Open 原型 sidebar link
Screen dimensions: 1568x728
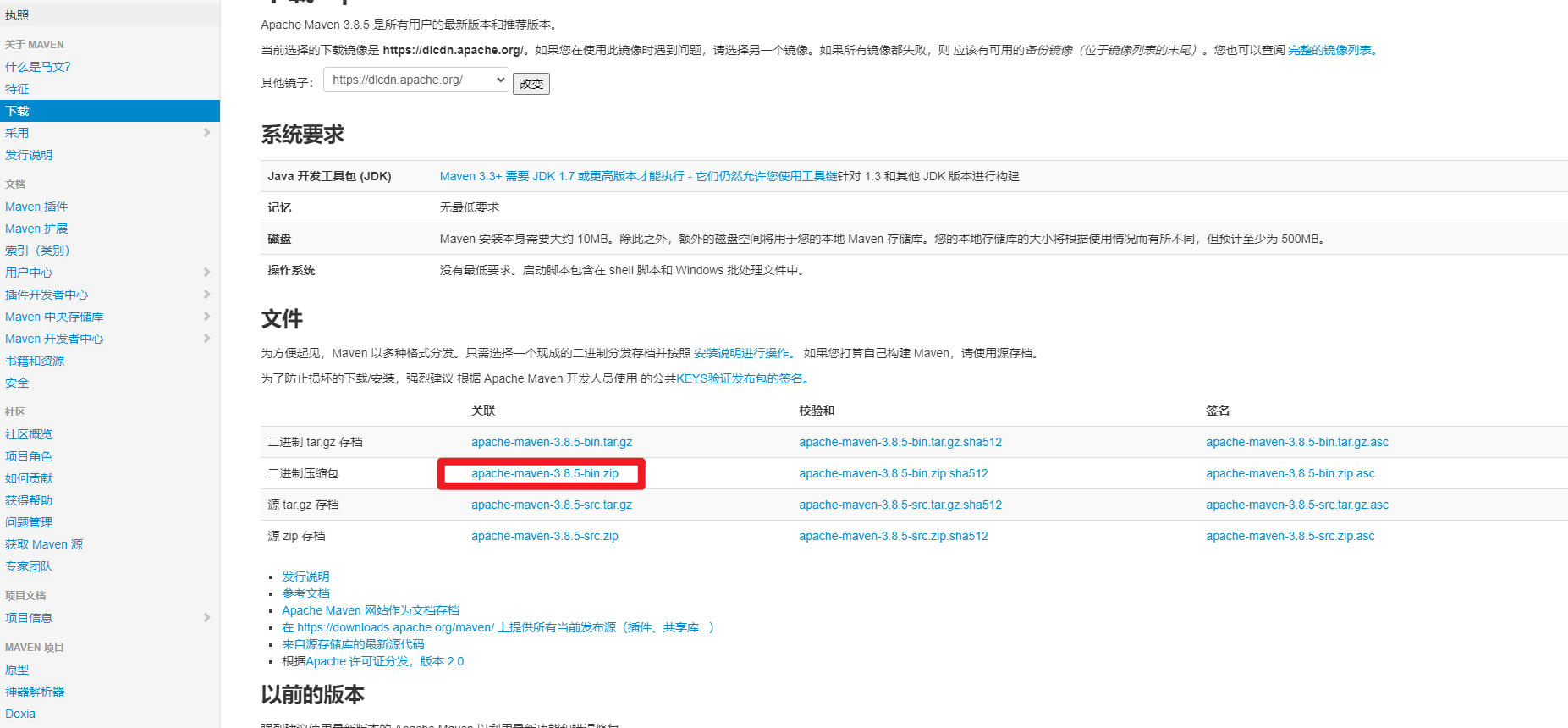(x=17, y=670)
